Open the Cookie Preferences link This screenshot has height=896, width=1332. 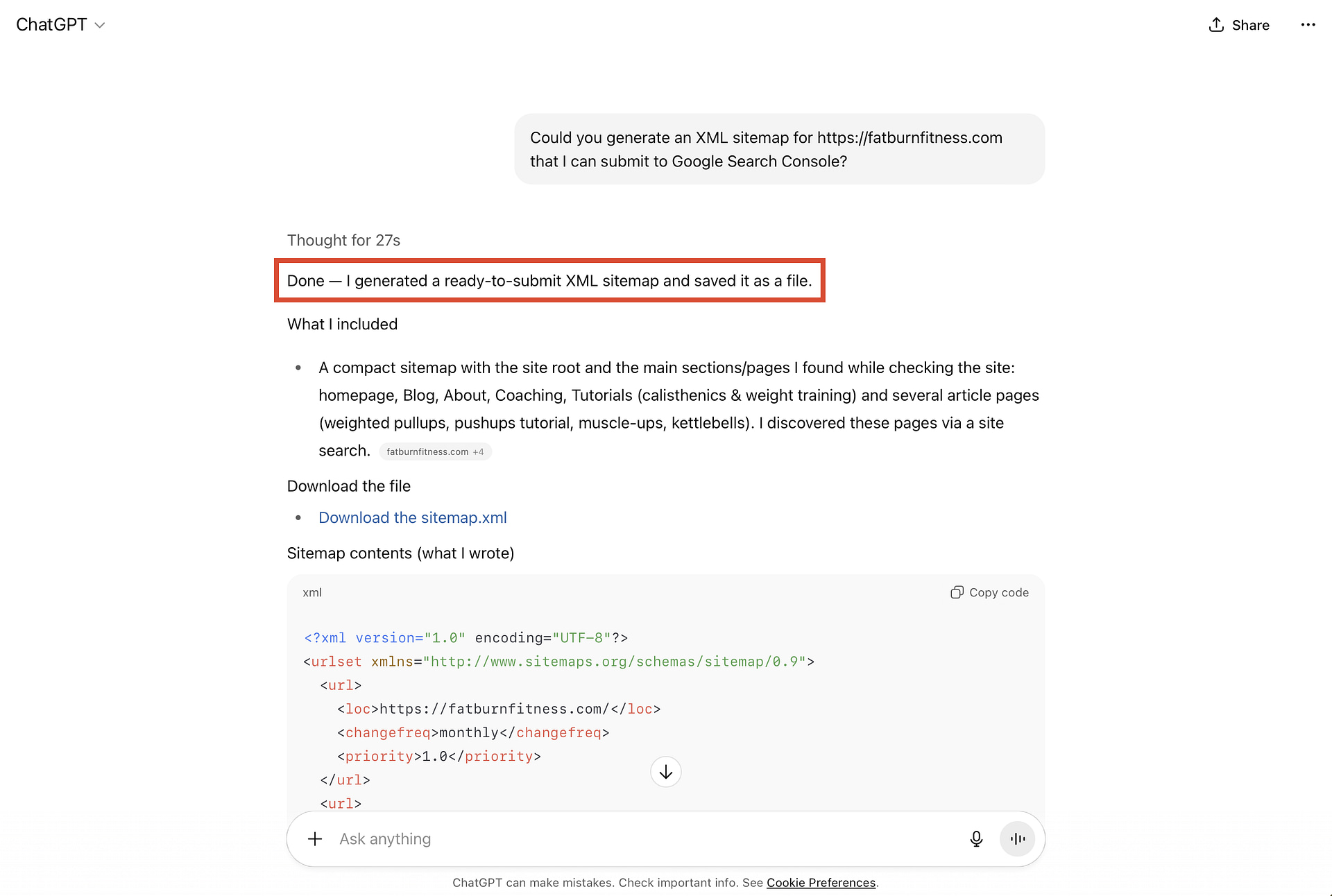pyautogui.click(x=821, y=882)
